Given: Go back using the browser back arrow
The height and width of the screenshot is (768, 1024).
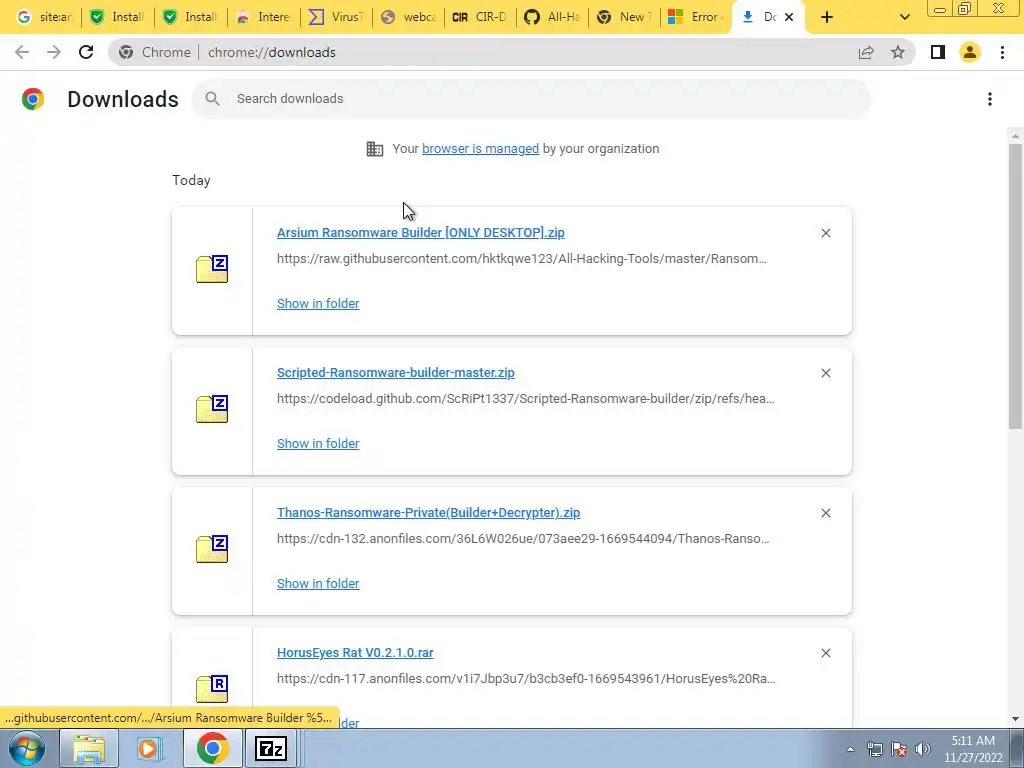Looking at the screenshot, I should click(x=22, y=52).
